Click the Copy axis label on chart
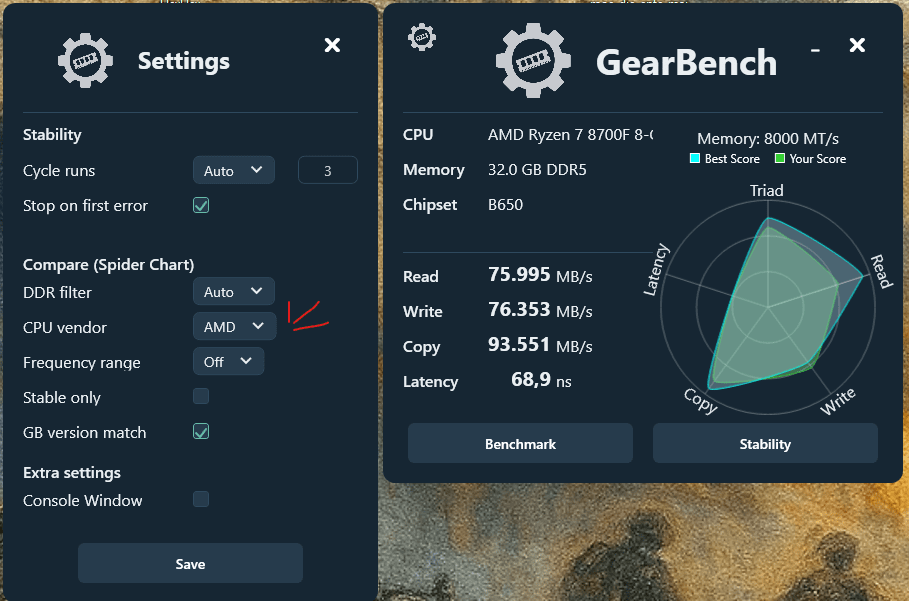This screenshot has height=601, width=909. (701, 401)
